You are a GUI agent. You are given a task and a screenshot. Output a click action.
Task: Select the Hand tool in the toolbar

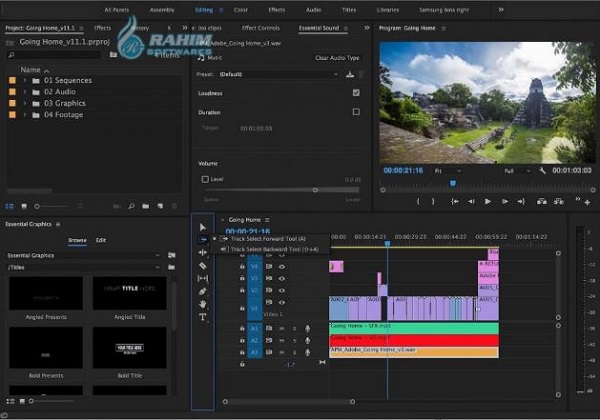(x=203, y=304)
